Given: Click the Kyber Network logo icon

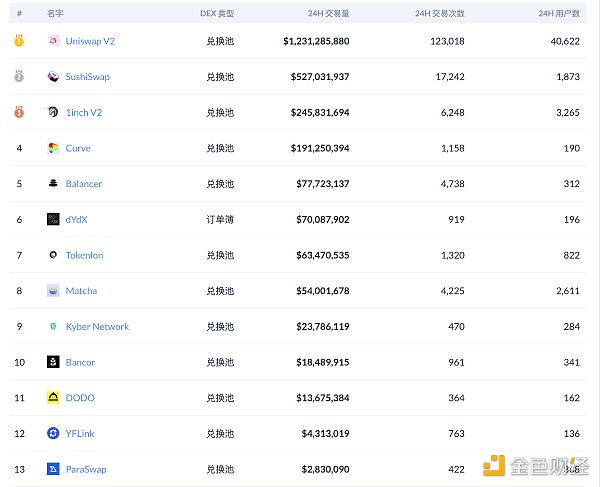Looking at the screenshot, I should (53, 326).
